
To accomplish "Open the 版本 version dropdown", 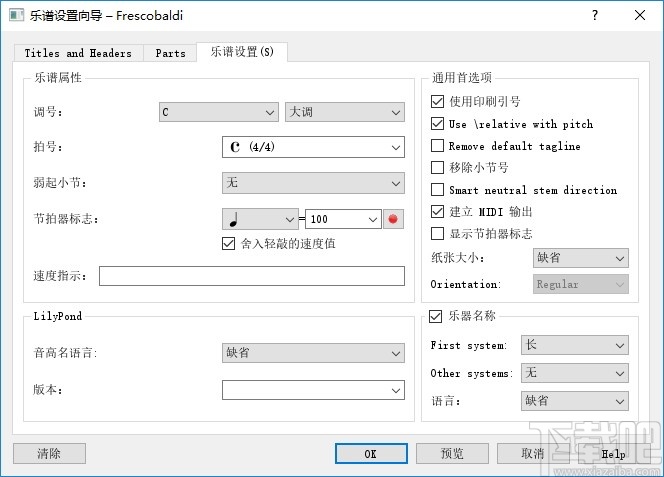I will [x=313, y=390].
